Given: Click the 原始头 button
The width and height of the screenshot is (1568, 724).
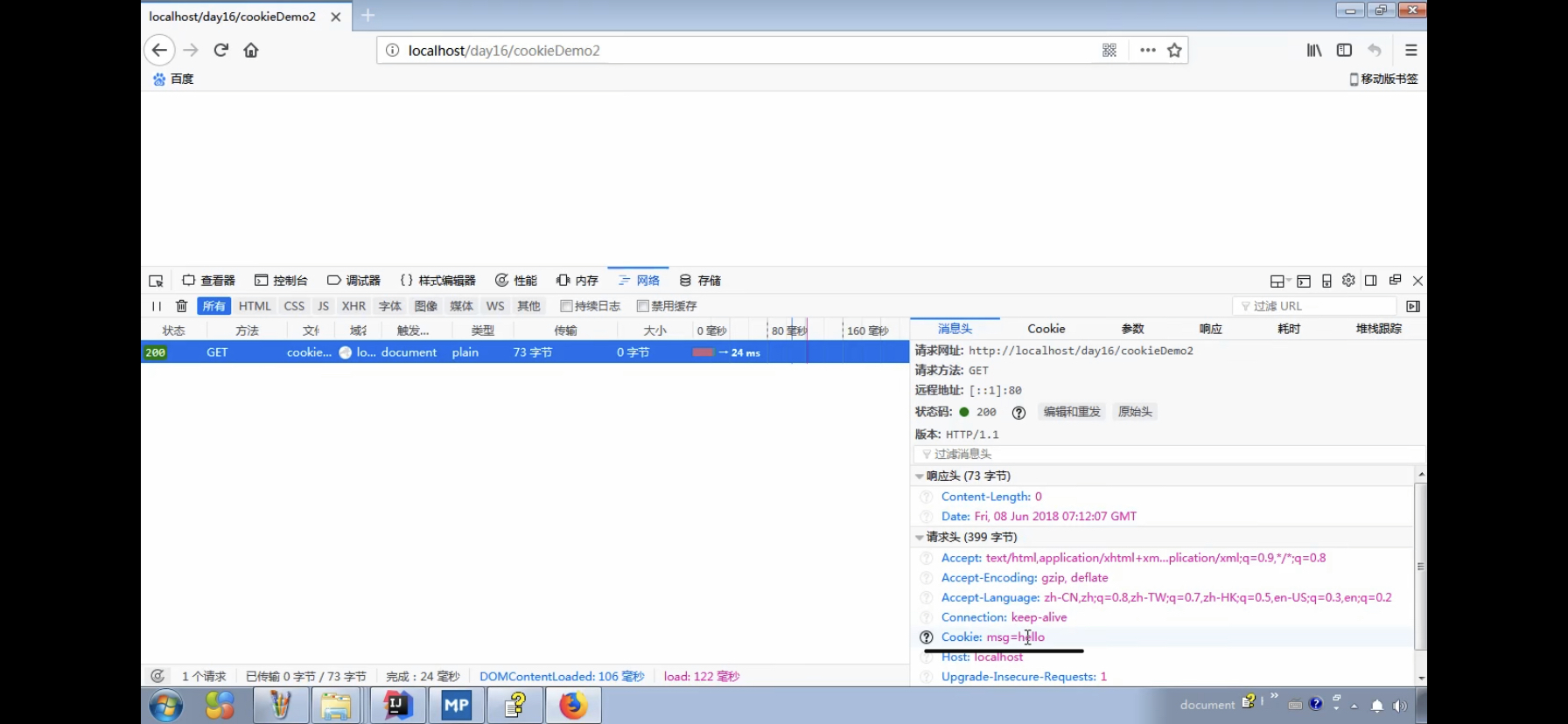Looking at the screenshot, I should (1135, 412).
